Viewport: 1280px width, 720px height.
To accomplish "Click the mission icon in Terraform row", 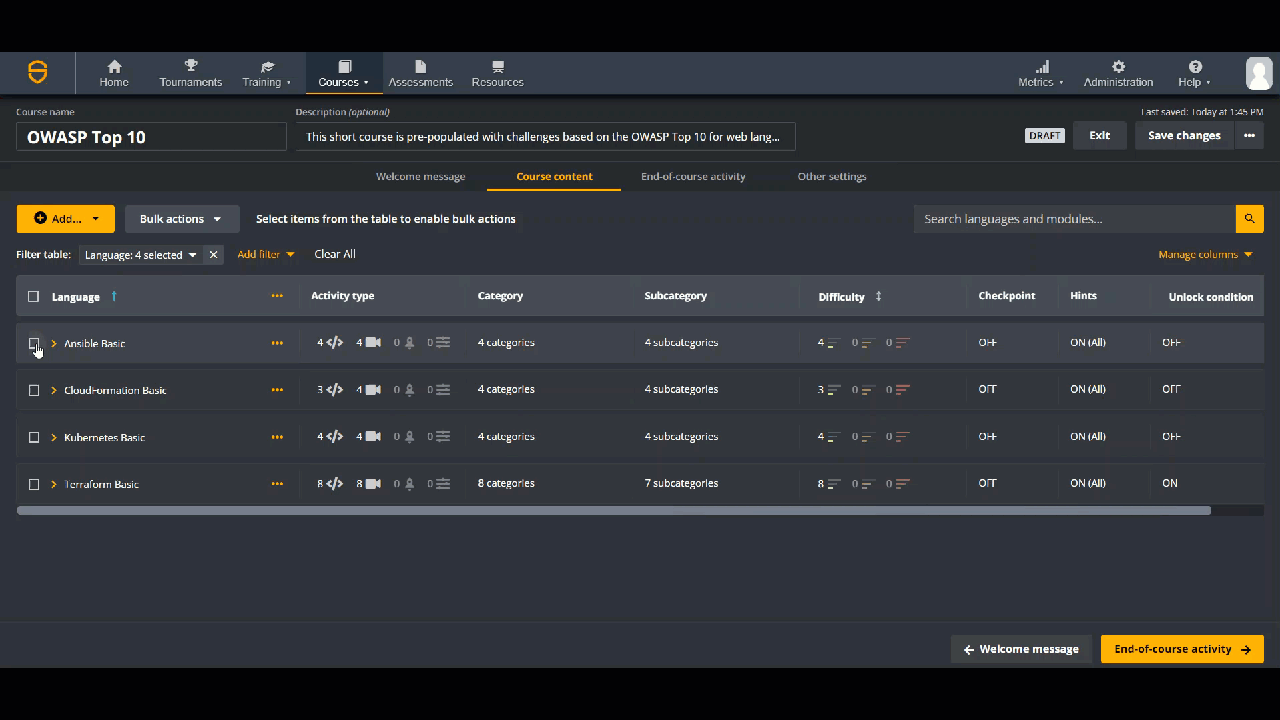I will pos(409,483).
